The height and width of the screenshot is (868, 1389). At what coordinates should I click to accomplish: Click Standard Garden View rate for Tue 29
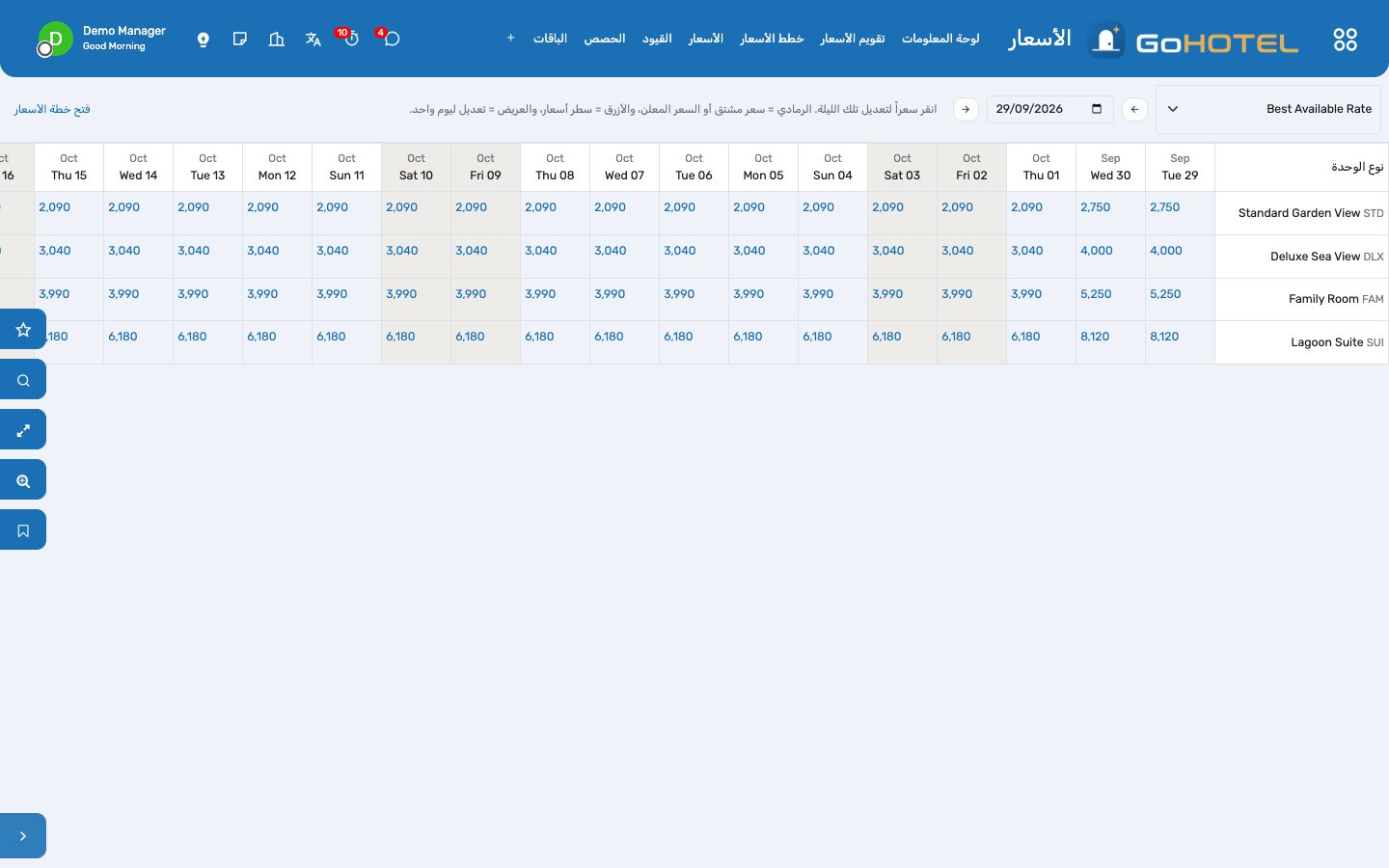tap(1165, 207)
